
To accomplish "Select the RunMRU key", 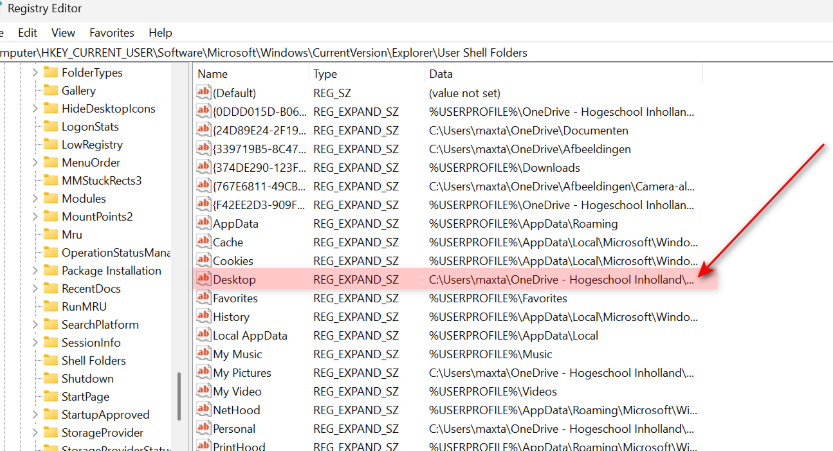I will (x=84, y=307).
